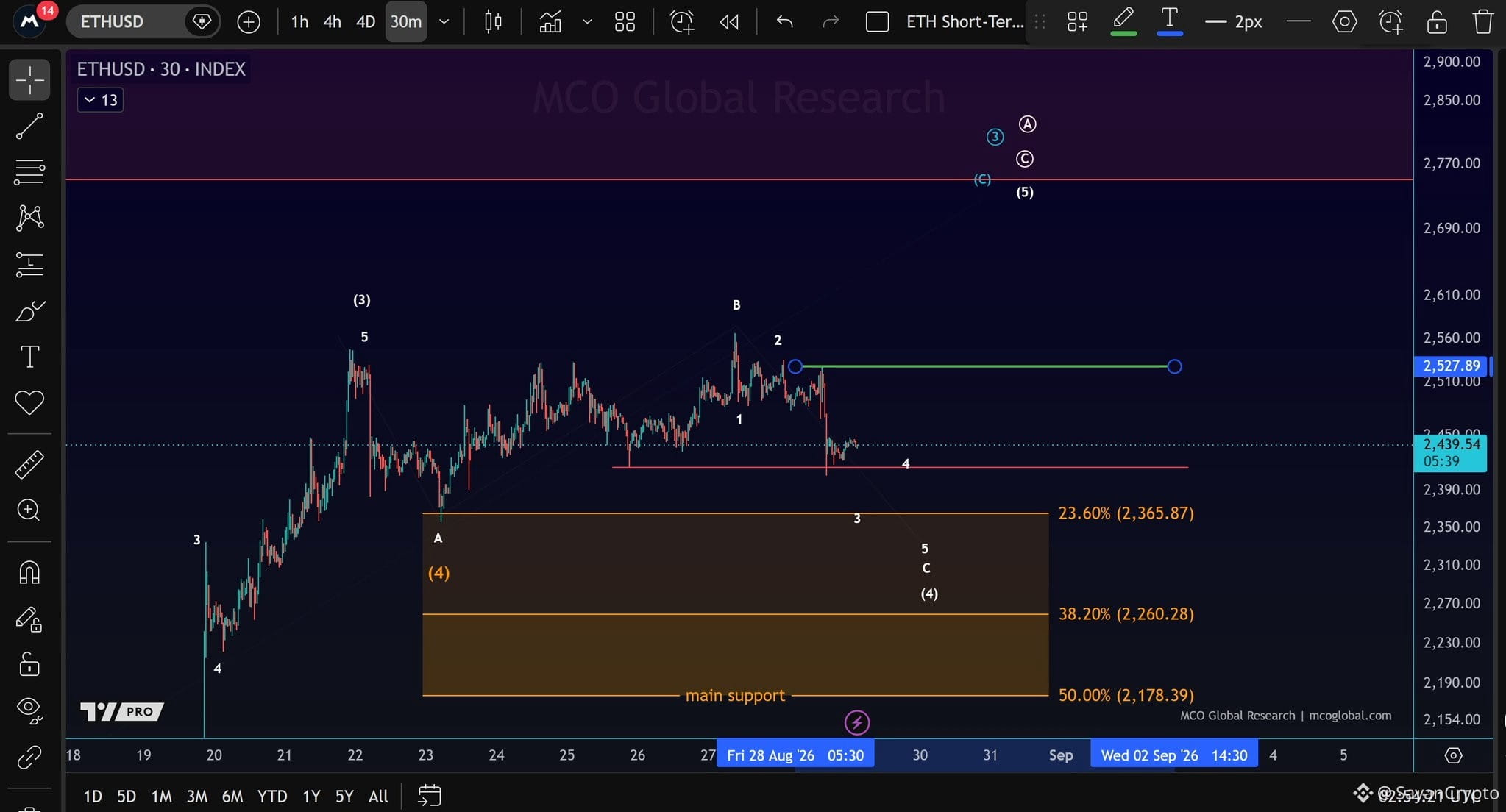Open the pattern drawing tools
This screenshot has height=812, width=1506.
click(x=29, y=218)
